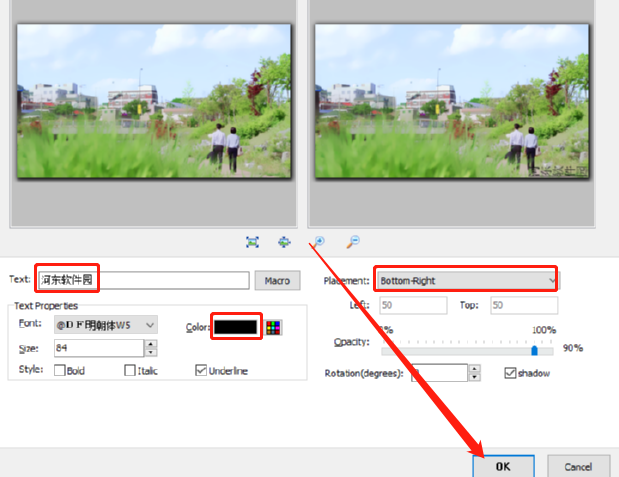Click inside the watermark Text field
Viewport: 619px width, 477px height.
click(144, 280)
